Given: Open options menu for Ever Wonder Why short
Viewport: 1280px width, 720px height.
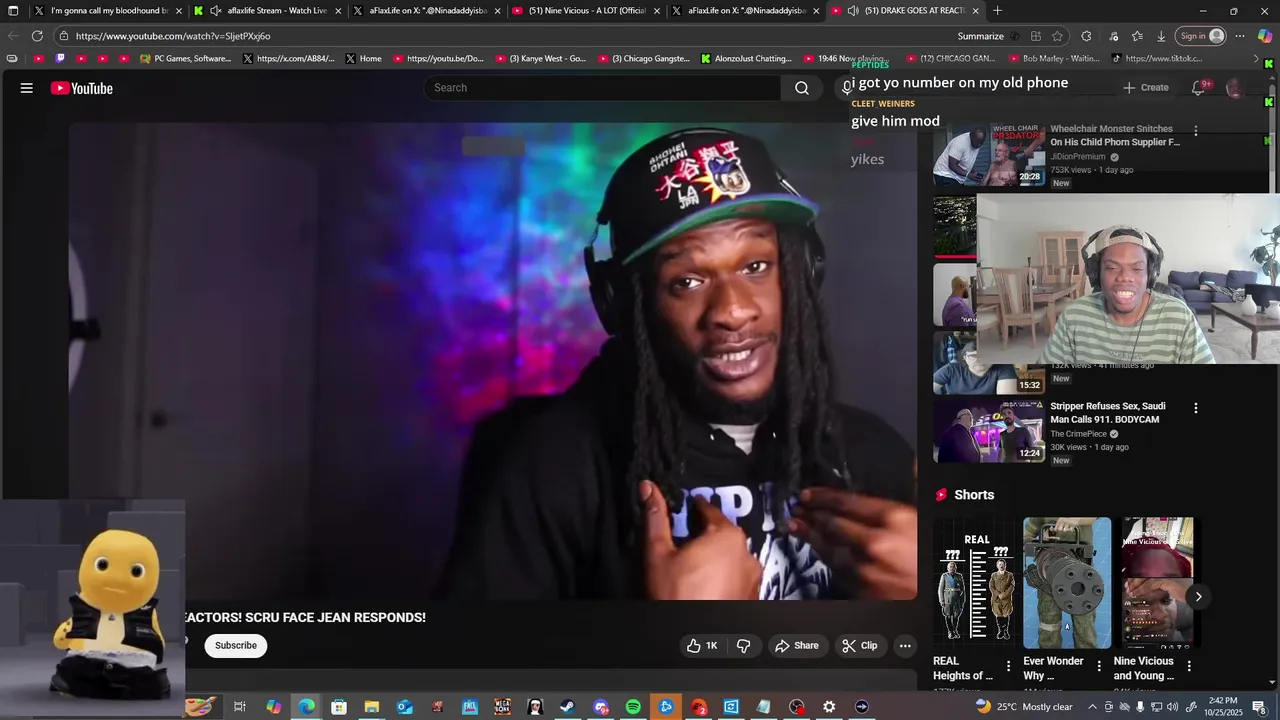Looking at the screenshot, I should click(1099, 666).
